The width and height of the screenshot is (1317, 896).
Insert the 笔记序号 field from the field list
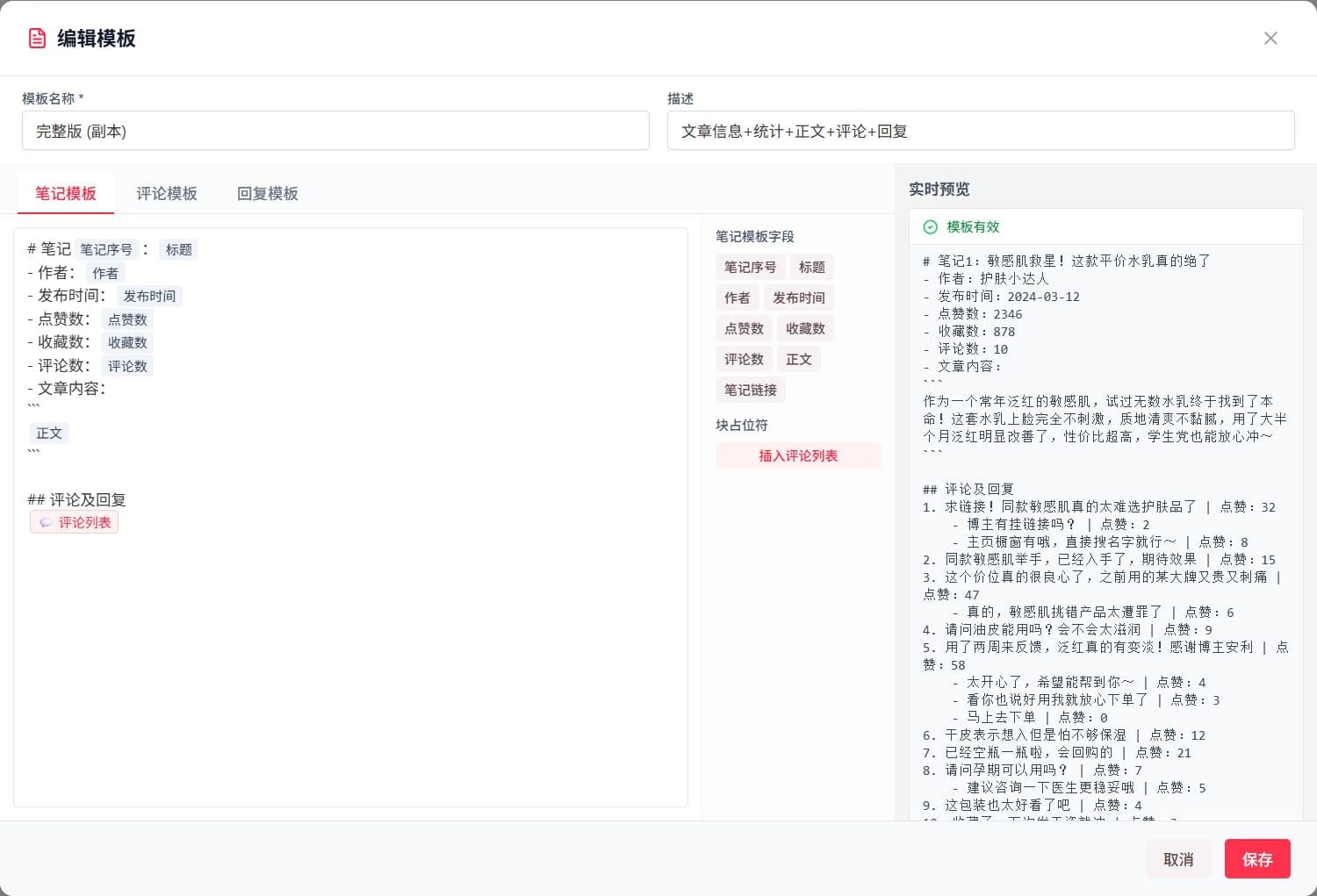750,267
